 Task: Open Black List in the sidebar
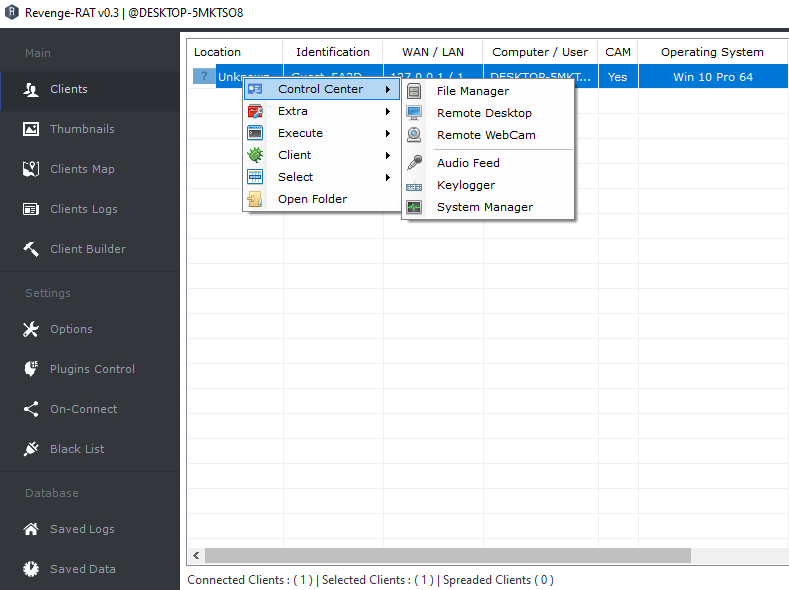[x=90, y=449]
